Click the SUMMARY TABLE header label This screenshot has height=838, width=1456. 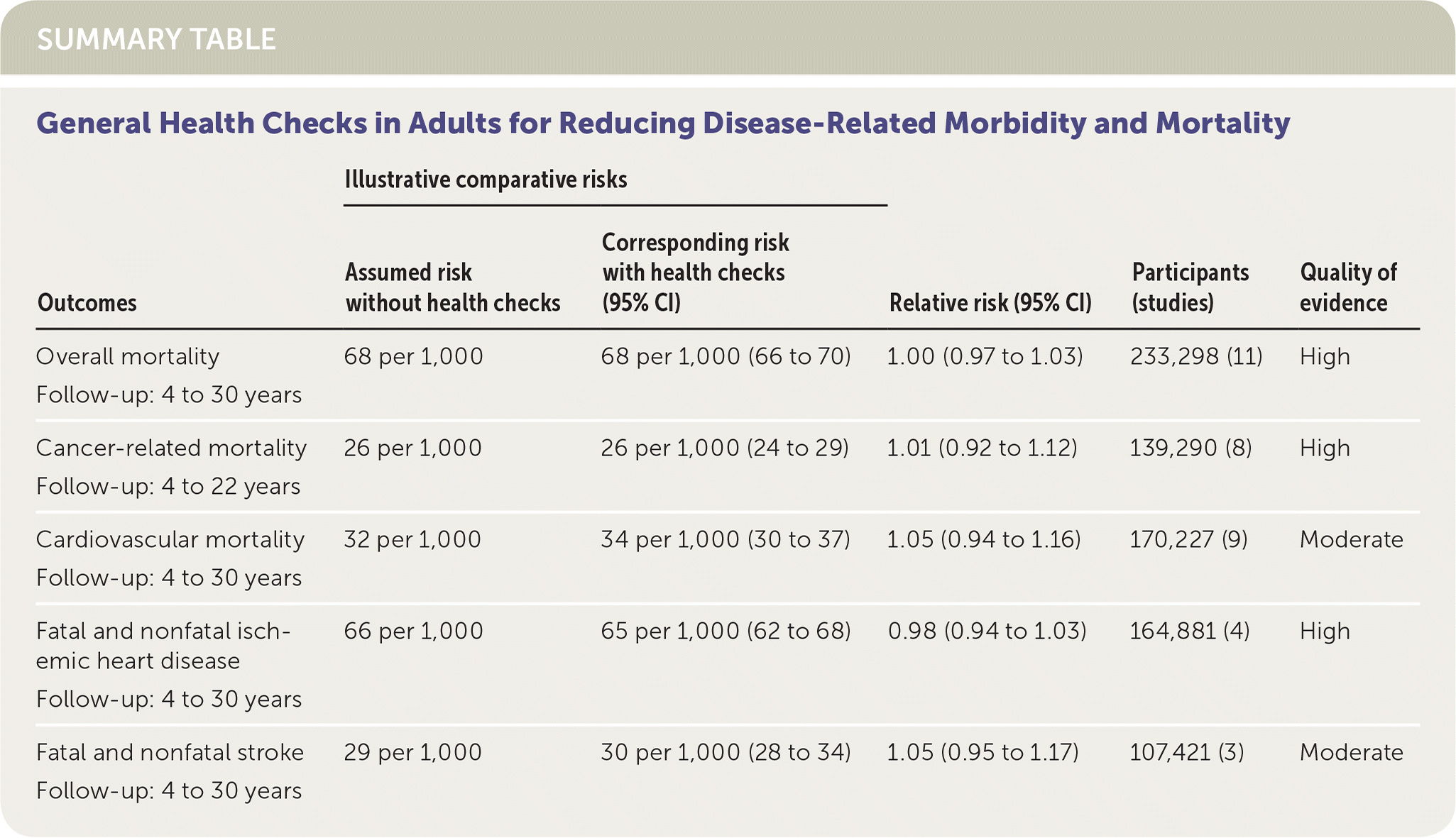click(x=156, y=40)
